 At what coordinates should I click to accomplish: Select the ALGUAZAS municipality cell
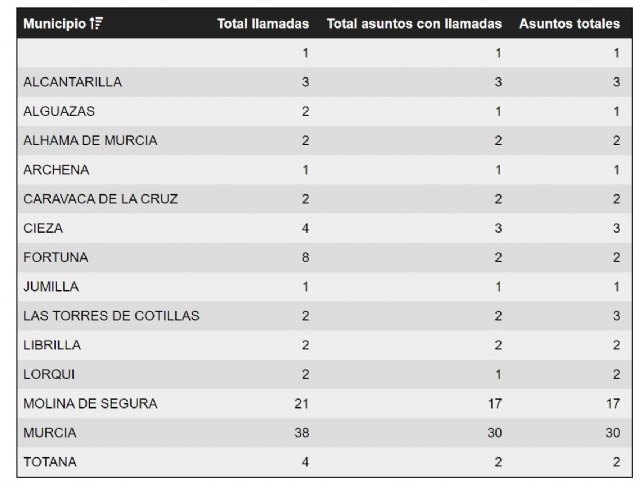coord(59,111)
